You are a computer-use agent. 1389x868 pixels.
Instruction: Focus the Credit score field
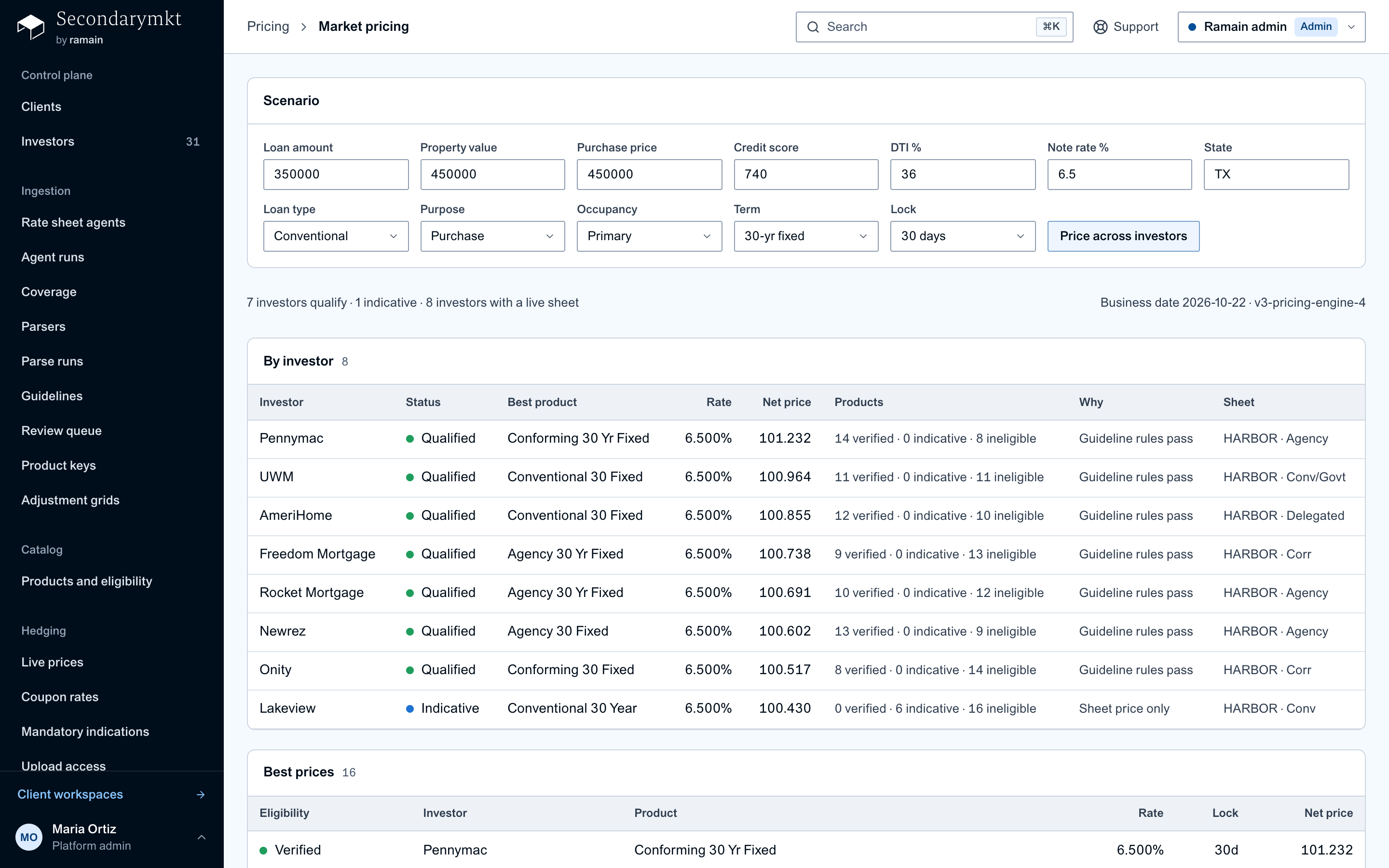click(x=806, y=175)
